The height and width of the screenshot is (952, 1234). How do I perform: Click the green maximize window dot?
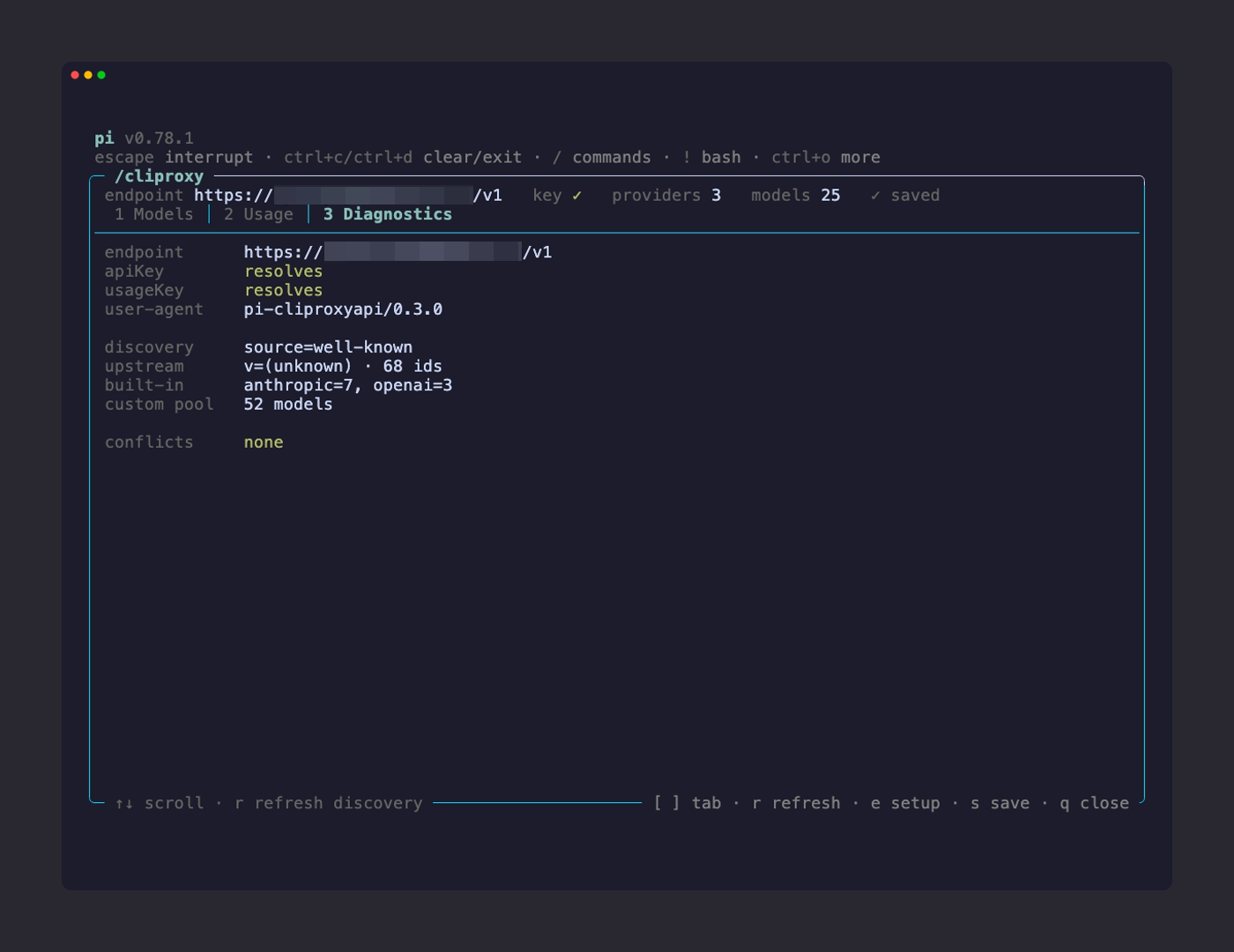[x=101, y=75]
